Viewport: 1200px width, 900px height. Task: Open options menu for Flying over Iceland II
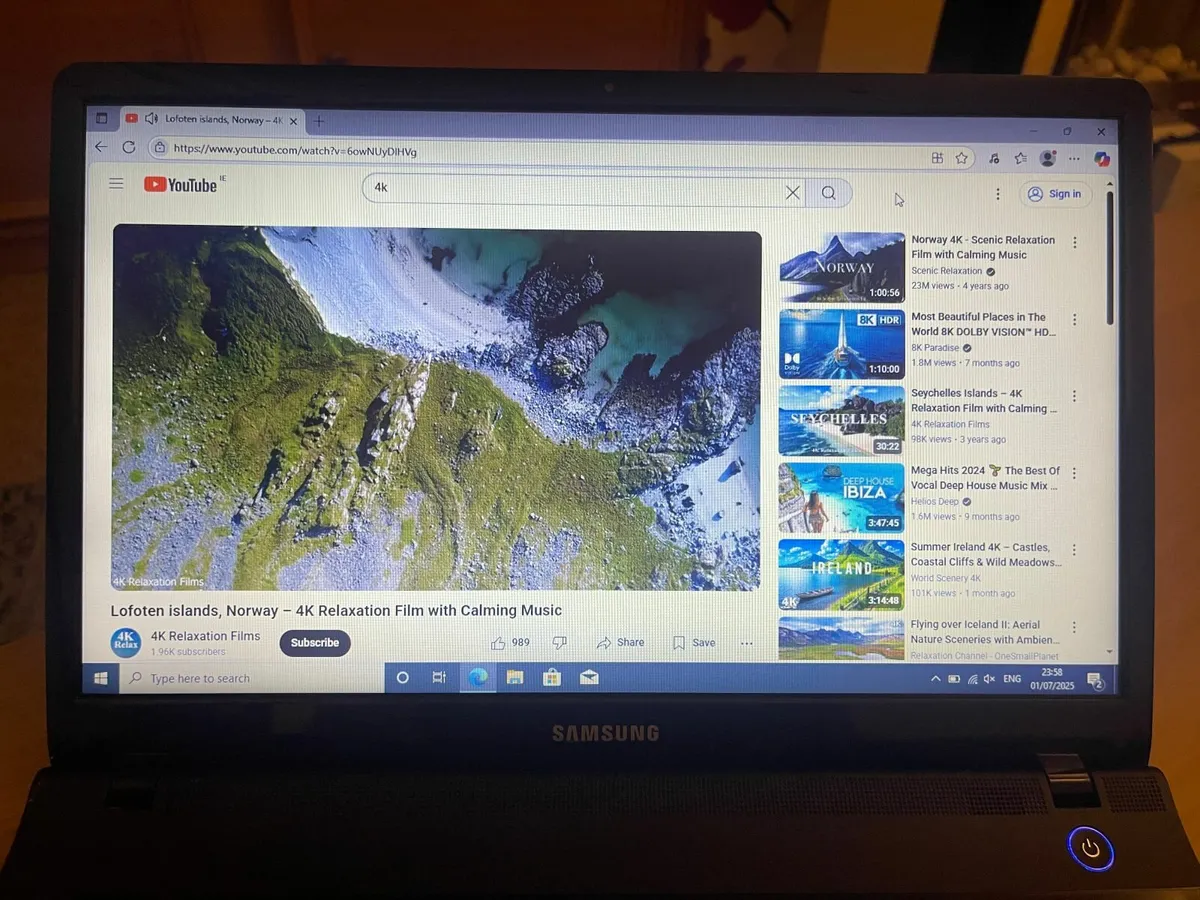coord(1075,627)
